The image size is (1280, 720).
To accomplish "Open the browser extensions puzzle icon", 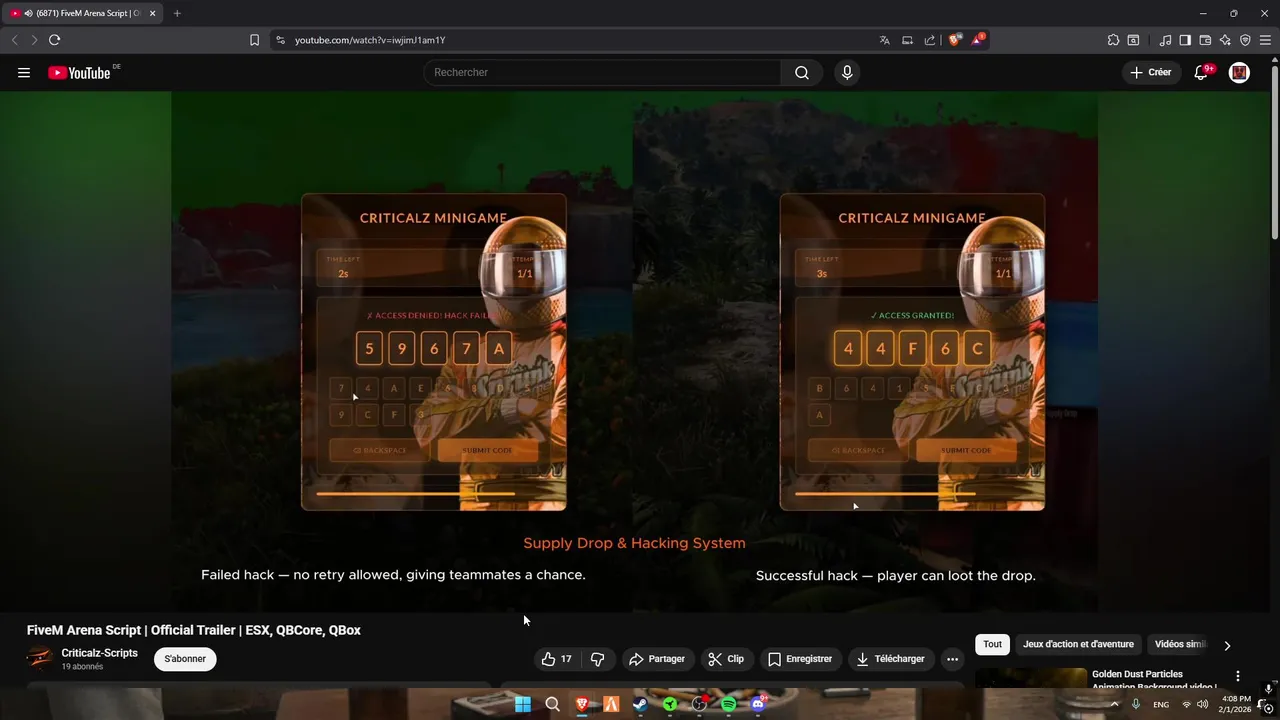I will point(1113,40).
